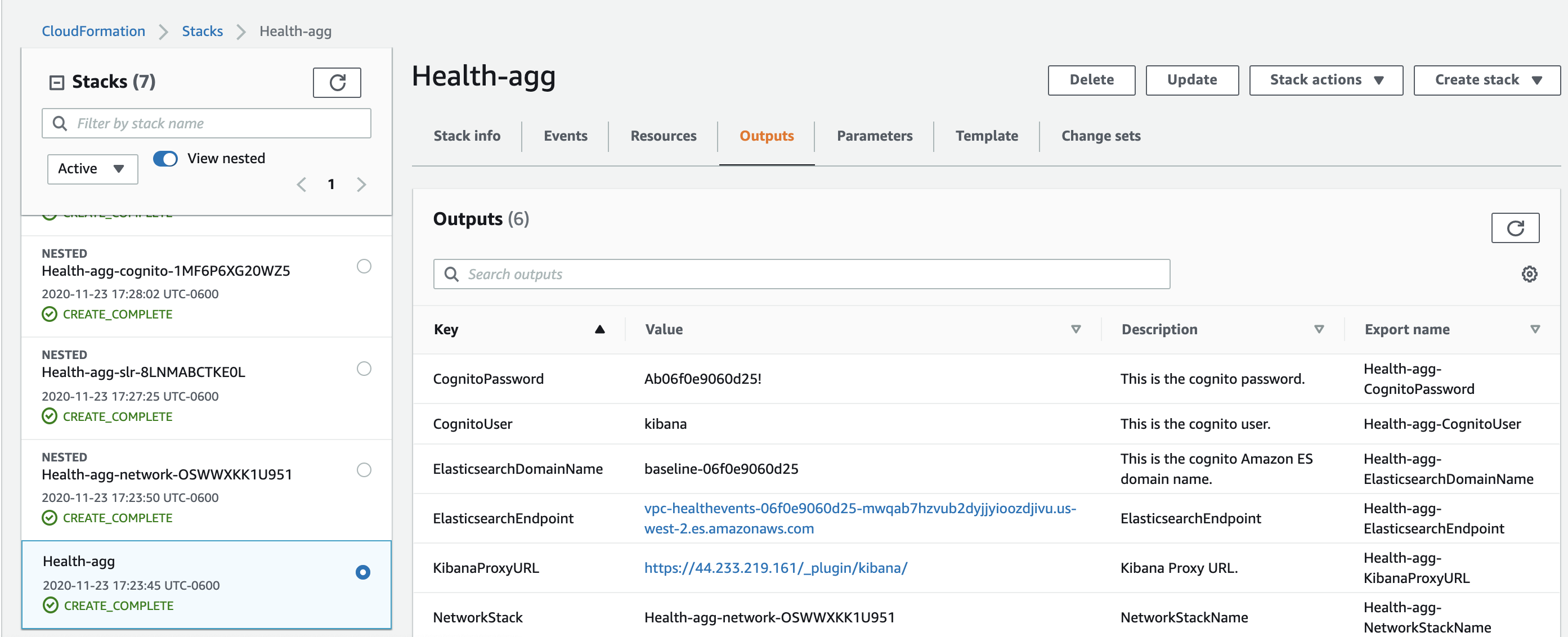Open the KibanaProxyURL link
Screen dimensions: 1568x637
coord(776,568)
